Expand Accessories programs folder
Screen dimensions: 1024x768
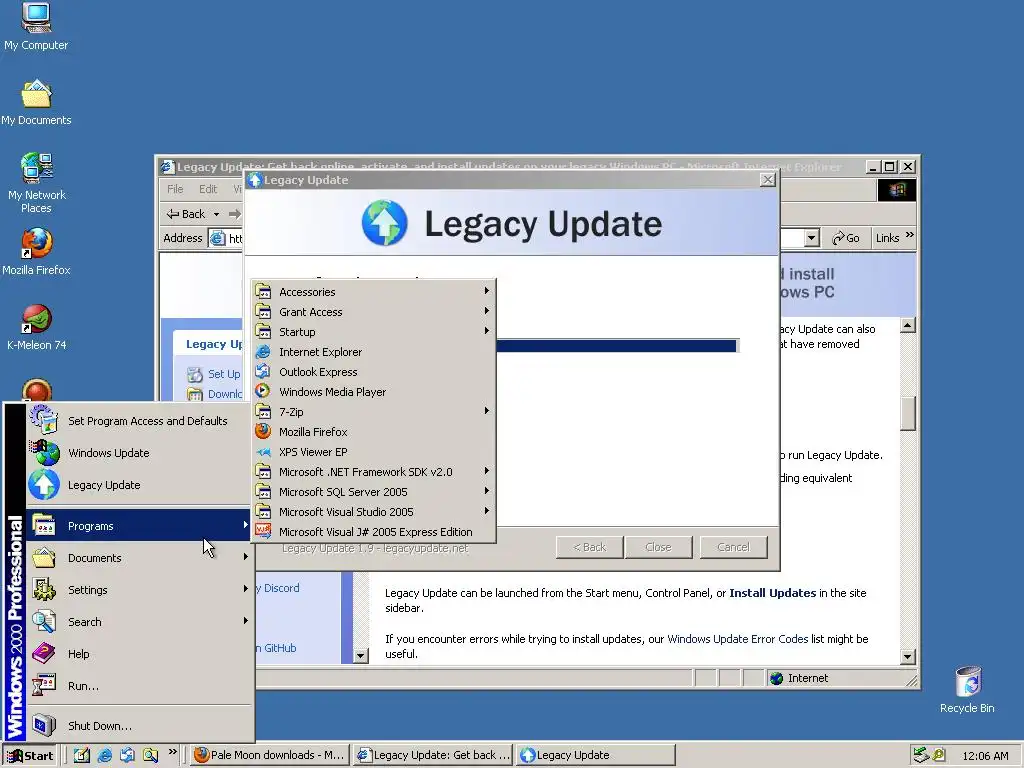[374, 292]
